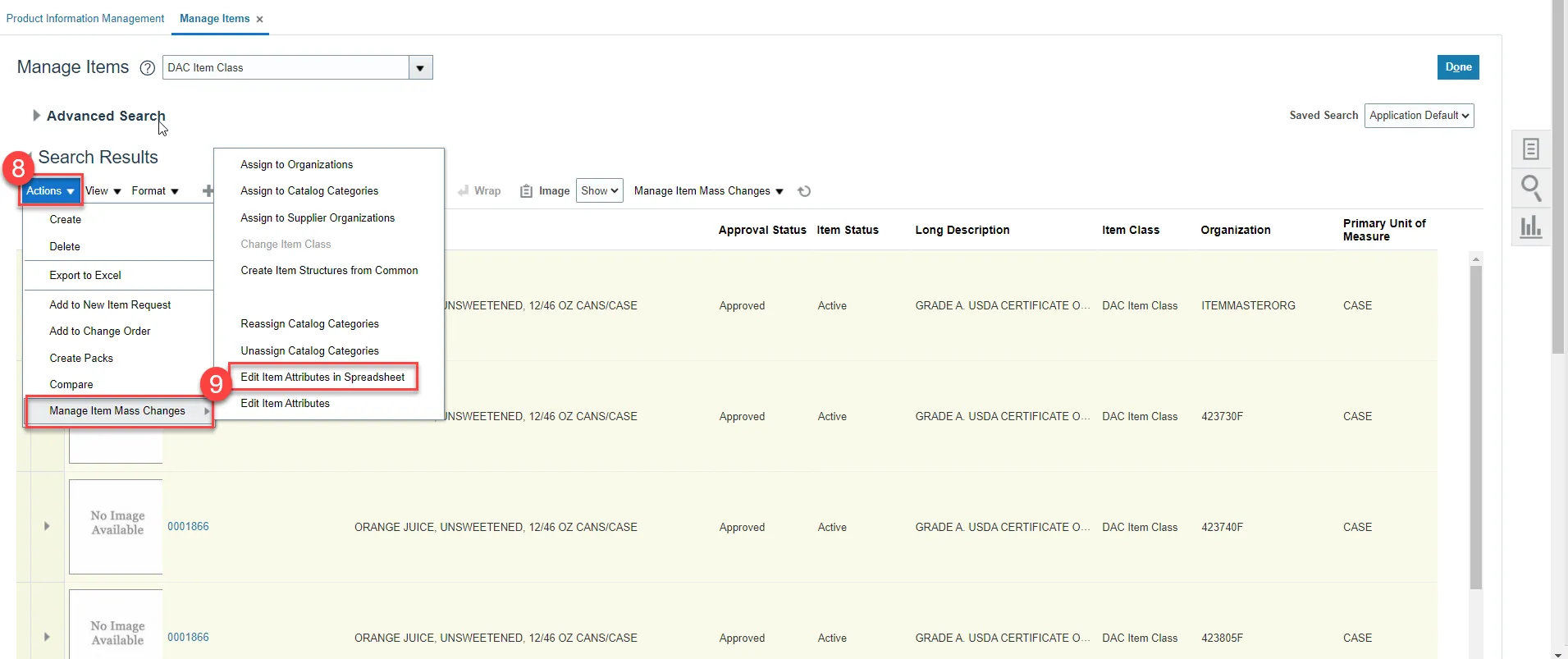Open the tasks panel document icon in right sidebar
This screenshot has width=1568, height=659.
coord(1530,149)
